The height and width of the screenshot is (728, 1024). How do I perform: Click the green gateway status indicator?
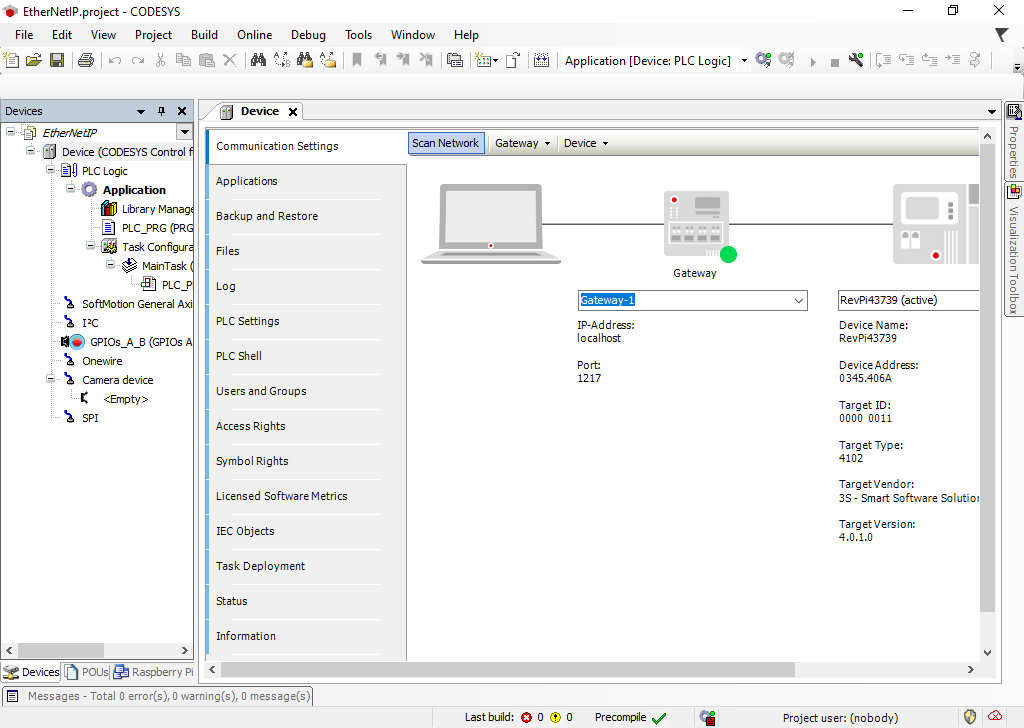coord(728,254)
